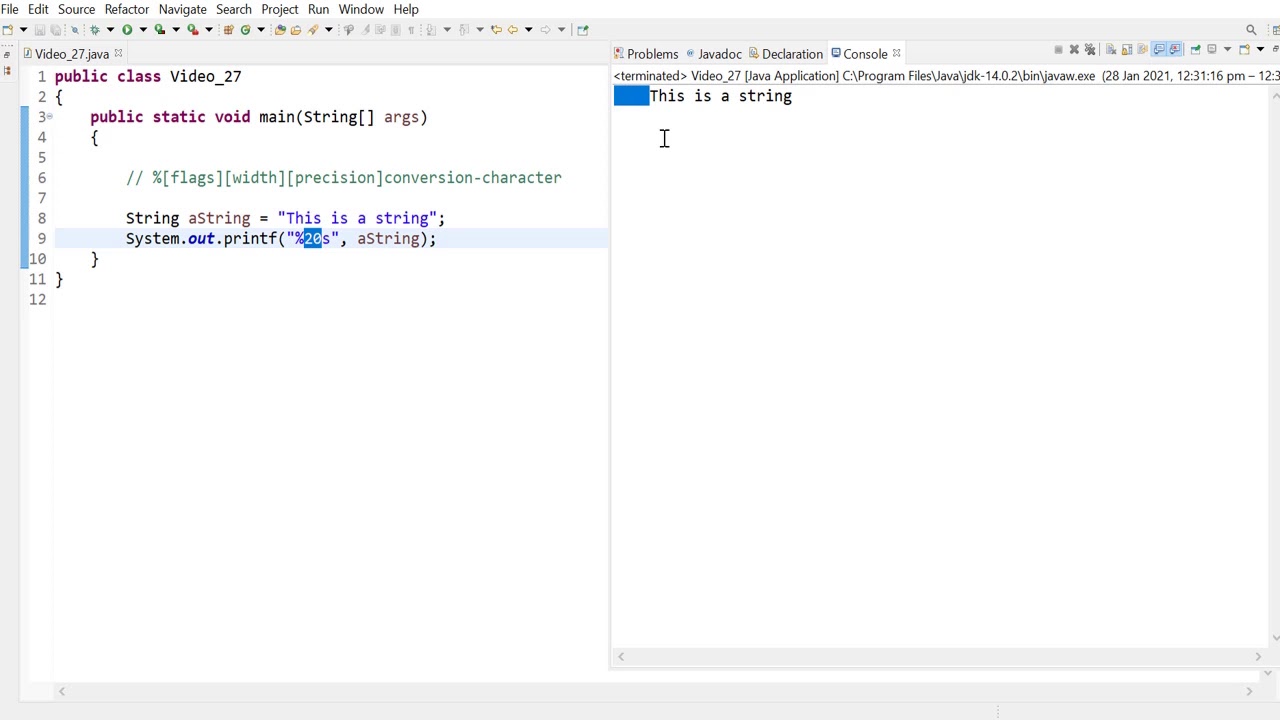Toggle console Scroll Lock
Viewport: 1280px width, 720px height.
pyautogui.click(x=1127, y=49)
